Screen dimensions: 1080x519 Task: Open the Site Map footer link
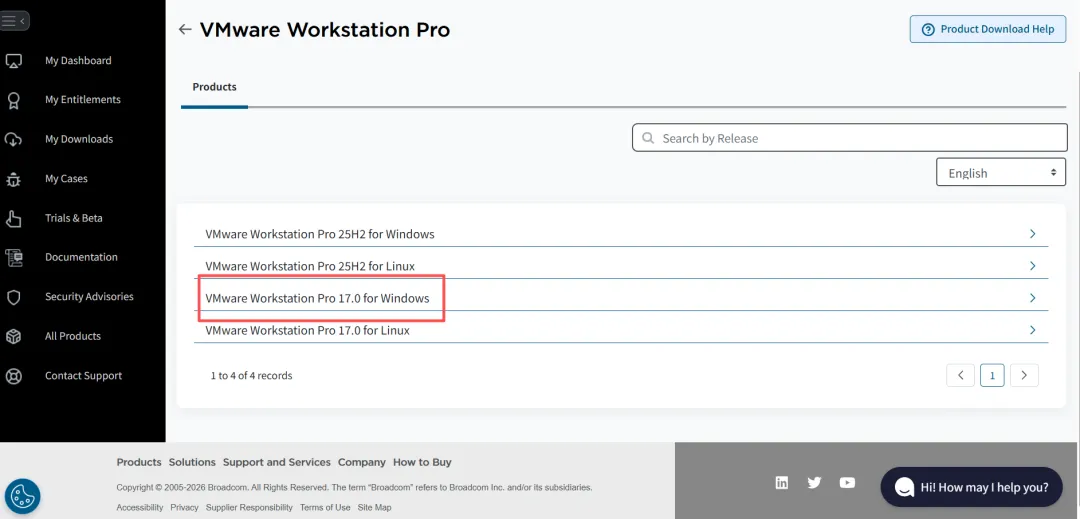coord(374,507)
